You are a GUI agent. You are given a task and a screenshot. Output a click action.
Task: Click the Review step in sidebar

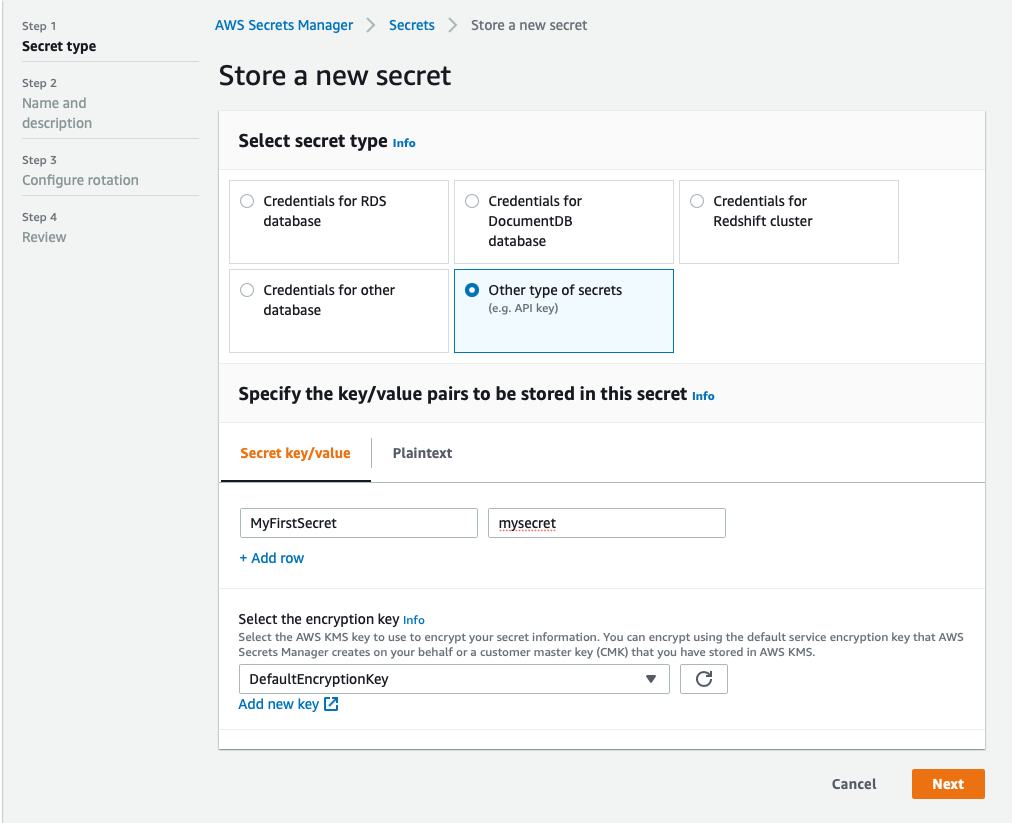point(44,237)
